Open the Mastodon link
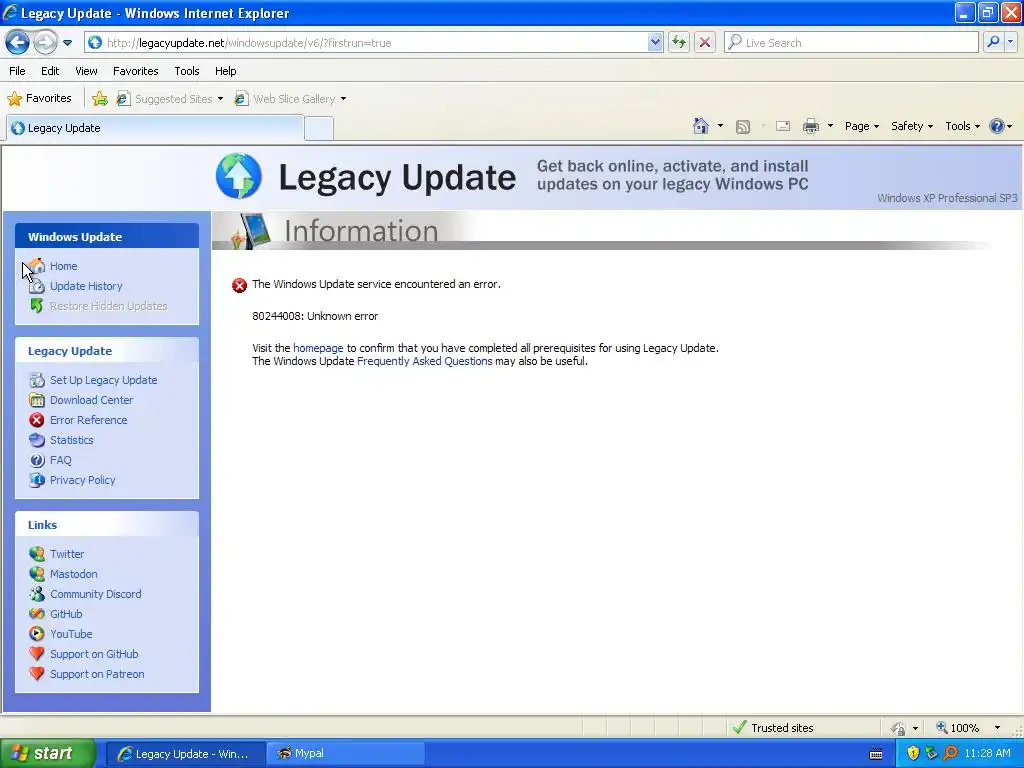Screen dimensions: 1024x768 (74, 574)
